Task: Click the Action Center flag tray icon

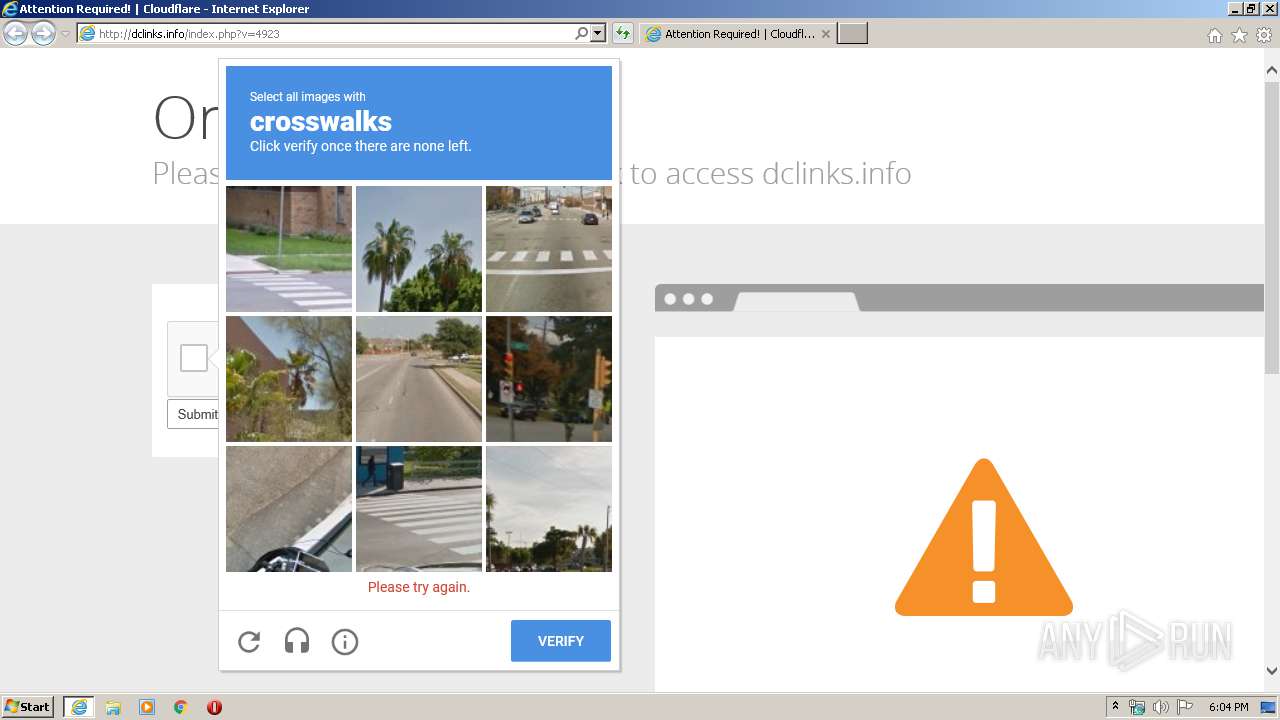Action: pos(1185,707)
